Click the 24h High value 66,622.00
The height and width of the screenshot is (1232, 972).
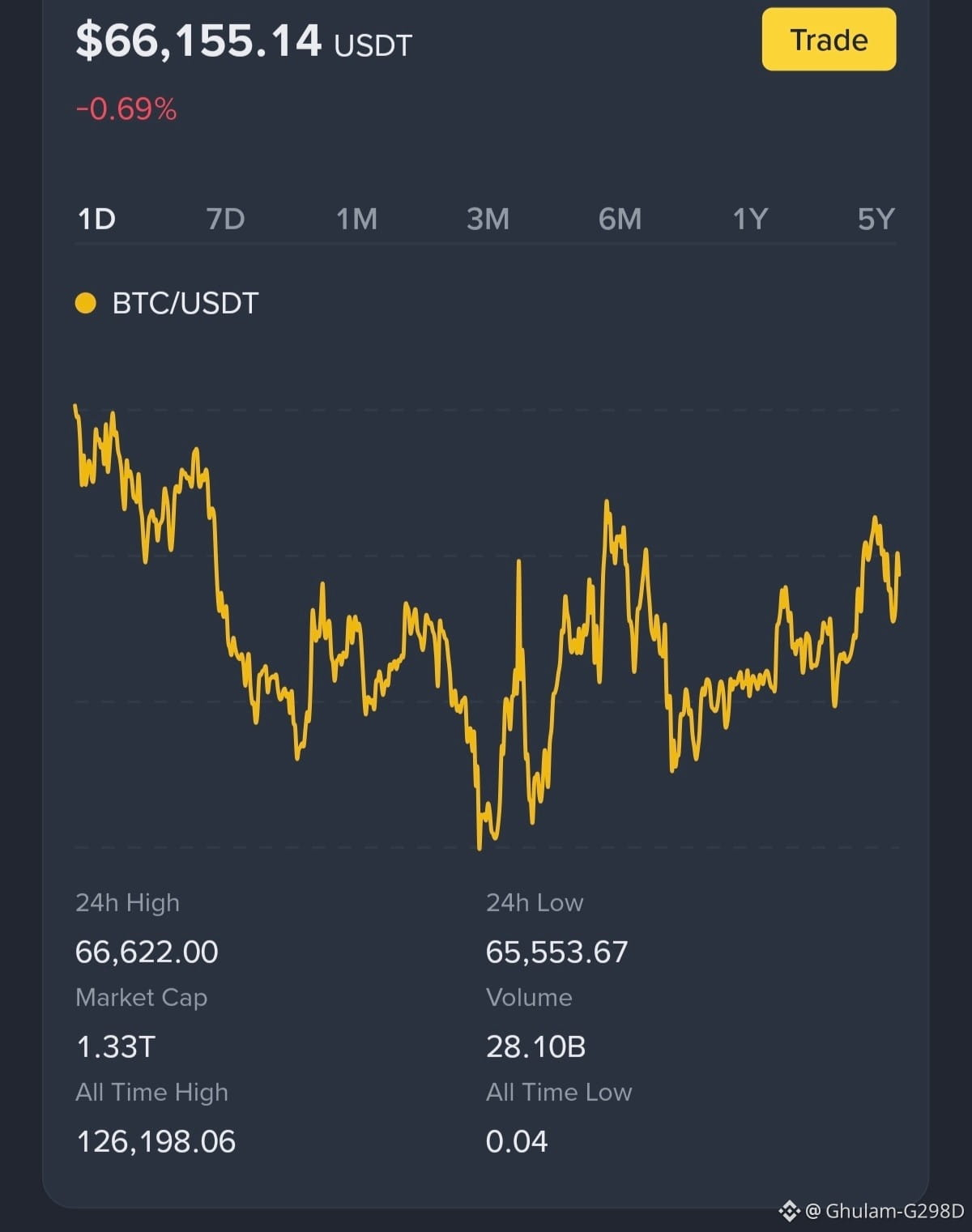tap(147, 952)
